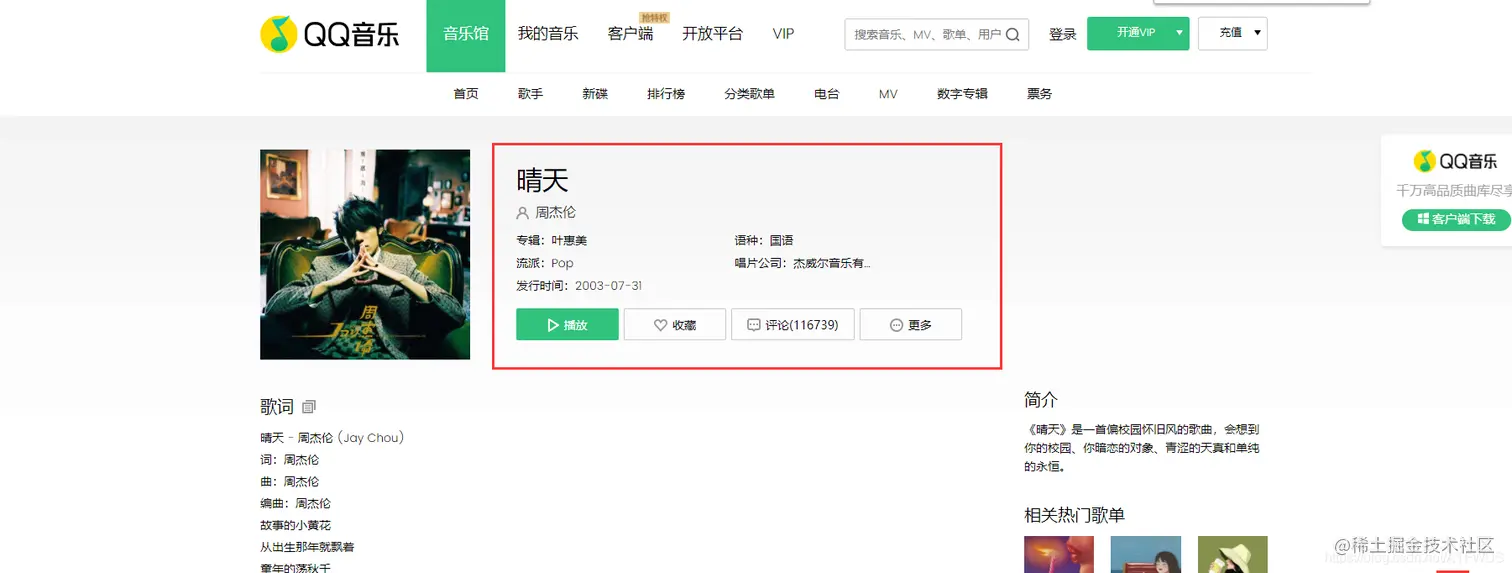The height and width of the screenshot is (573, 1512).
Task: Go to 首页 in the sub navigation
Action: [x=466, y=94]
